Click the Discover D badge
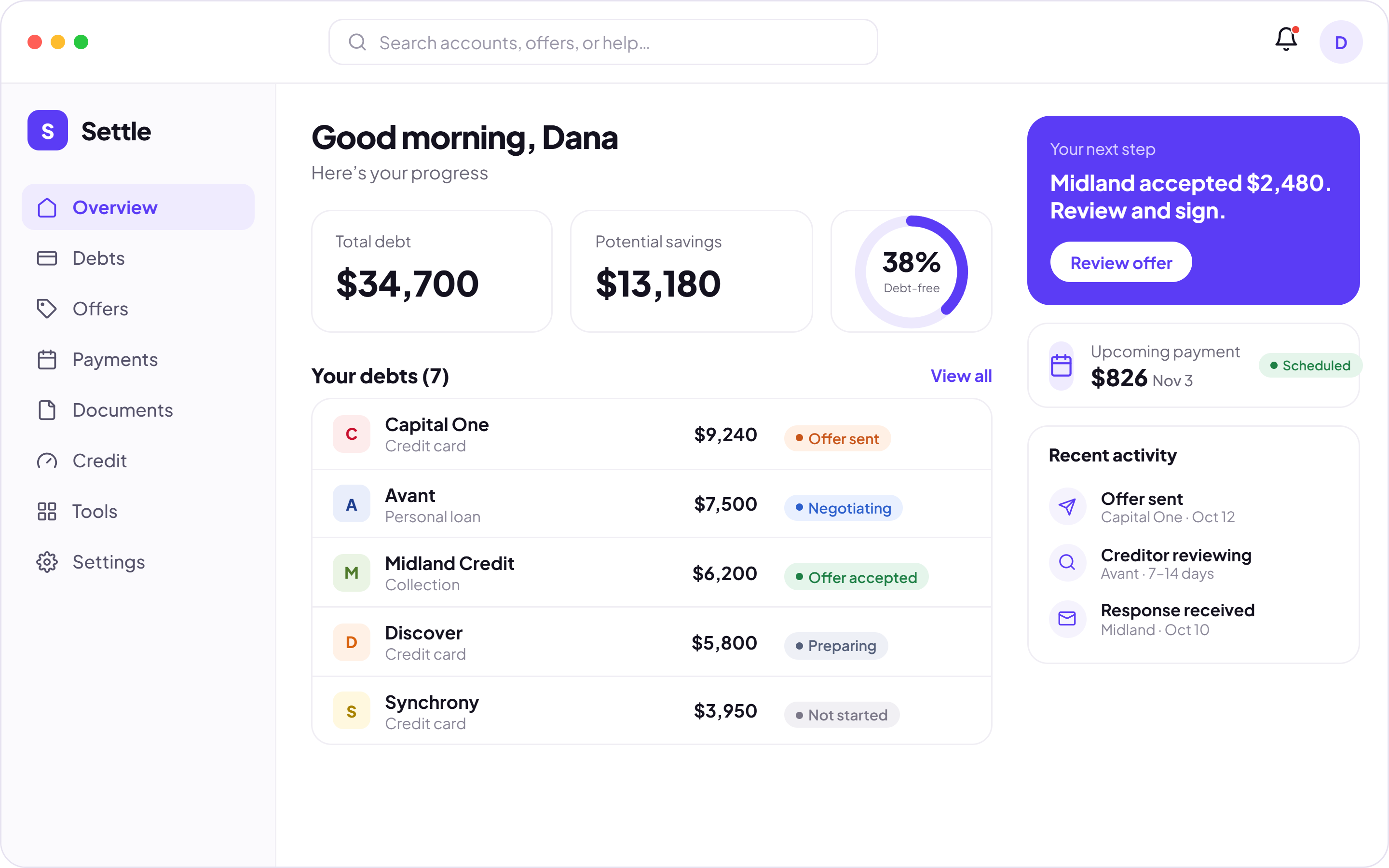Viewport: 1389px width, 868px height. 351,642
